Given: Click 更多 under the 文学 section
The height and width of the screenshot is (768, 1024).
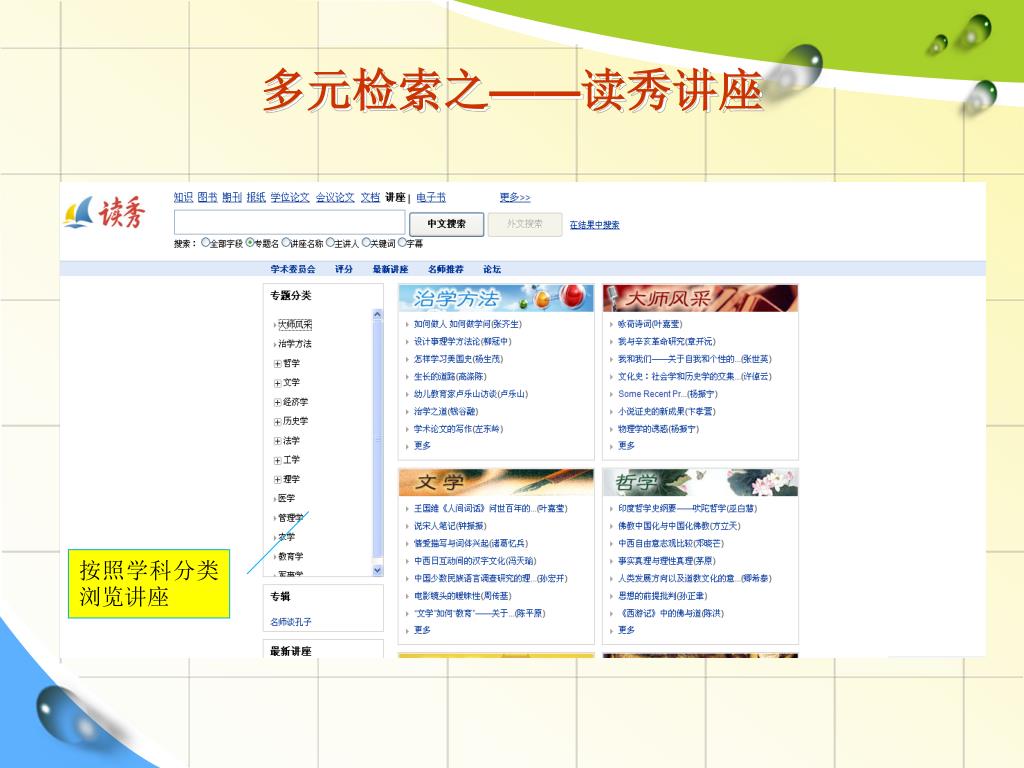Looking at the screenshot, I should tap(423, 630).
